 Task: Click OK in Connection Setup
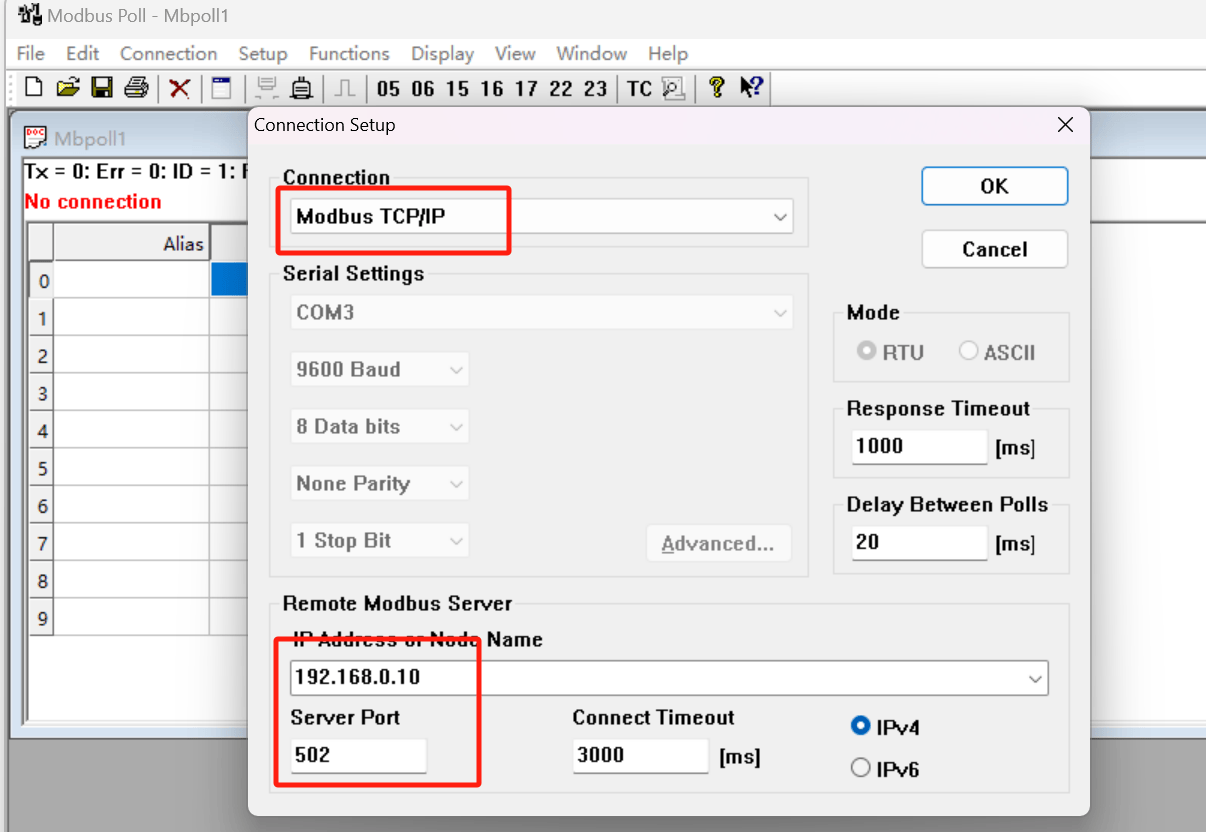[995, 186]
